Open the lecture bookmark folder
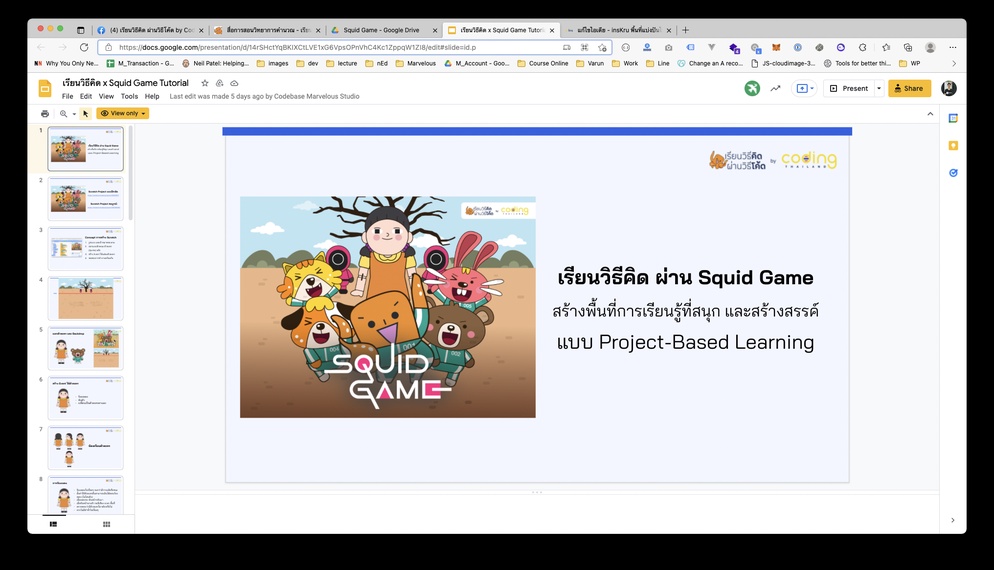994x570 pixels. tap(342, 63)
